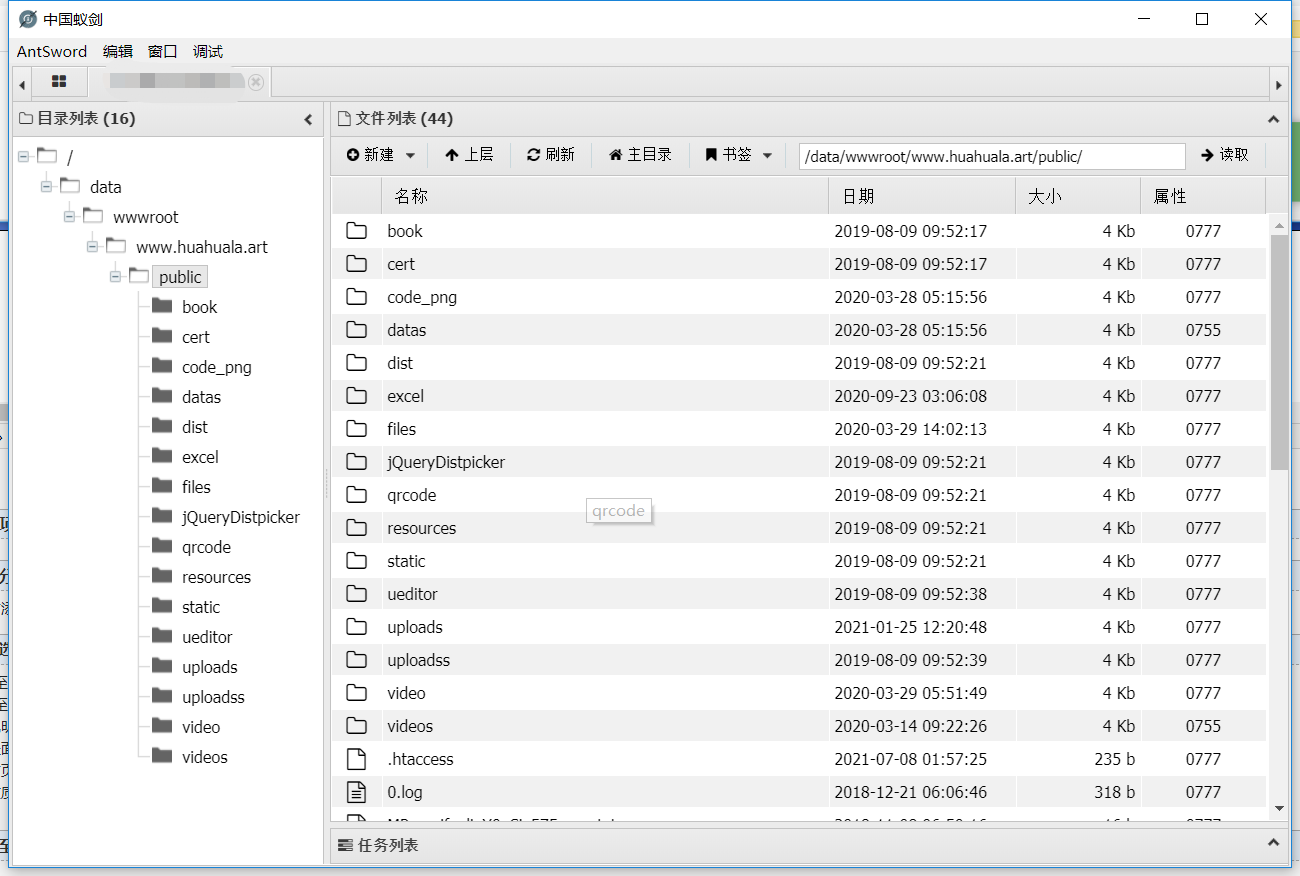Close the blurred connection tab
The image size is (1300, 876).
256,82
